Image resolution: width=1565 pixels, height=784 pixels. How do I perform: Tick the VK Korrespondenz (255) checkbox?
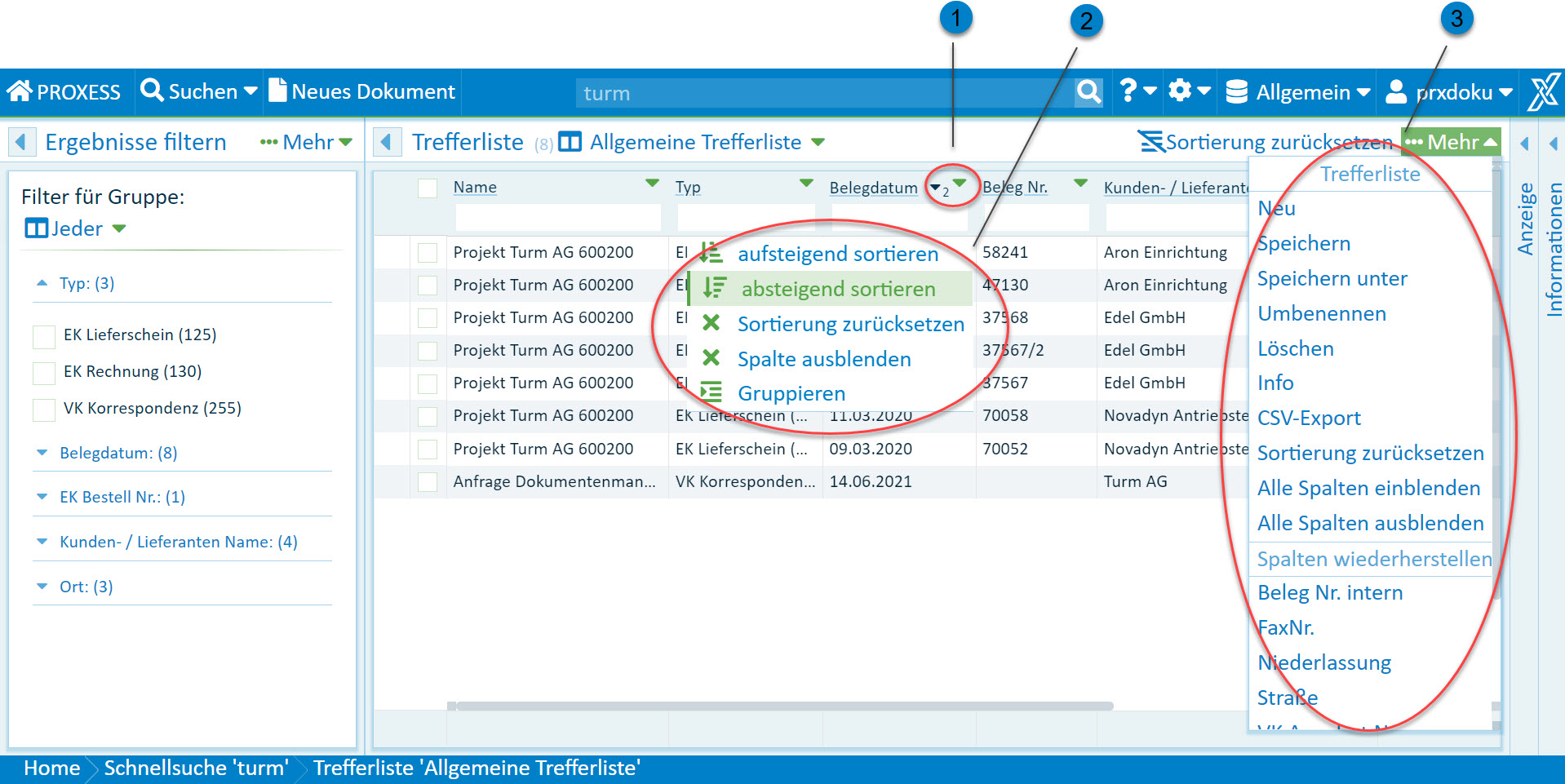44,410
